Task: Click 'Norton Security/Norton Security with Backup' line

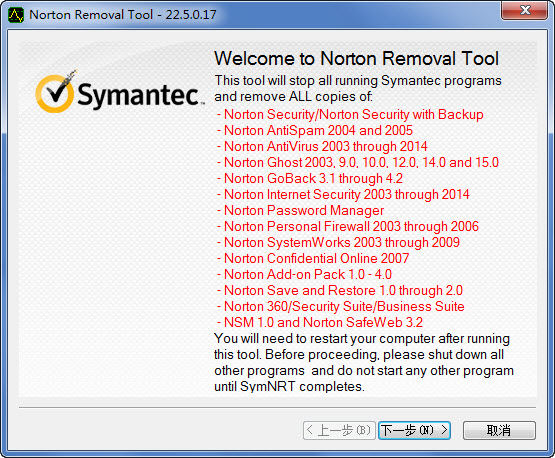Action: pyautogui.click(x=350, y=114)
